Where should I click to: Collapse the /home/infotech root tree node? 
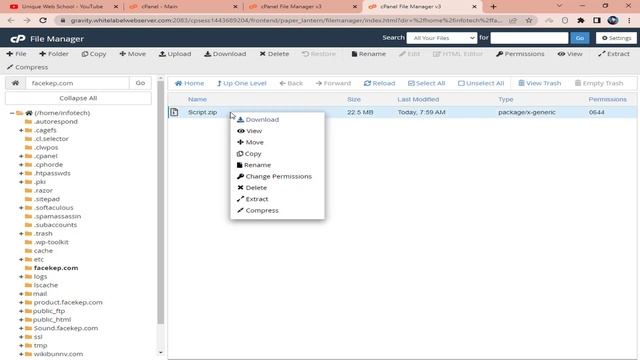(x=12, y=113)
